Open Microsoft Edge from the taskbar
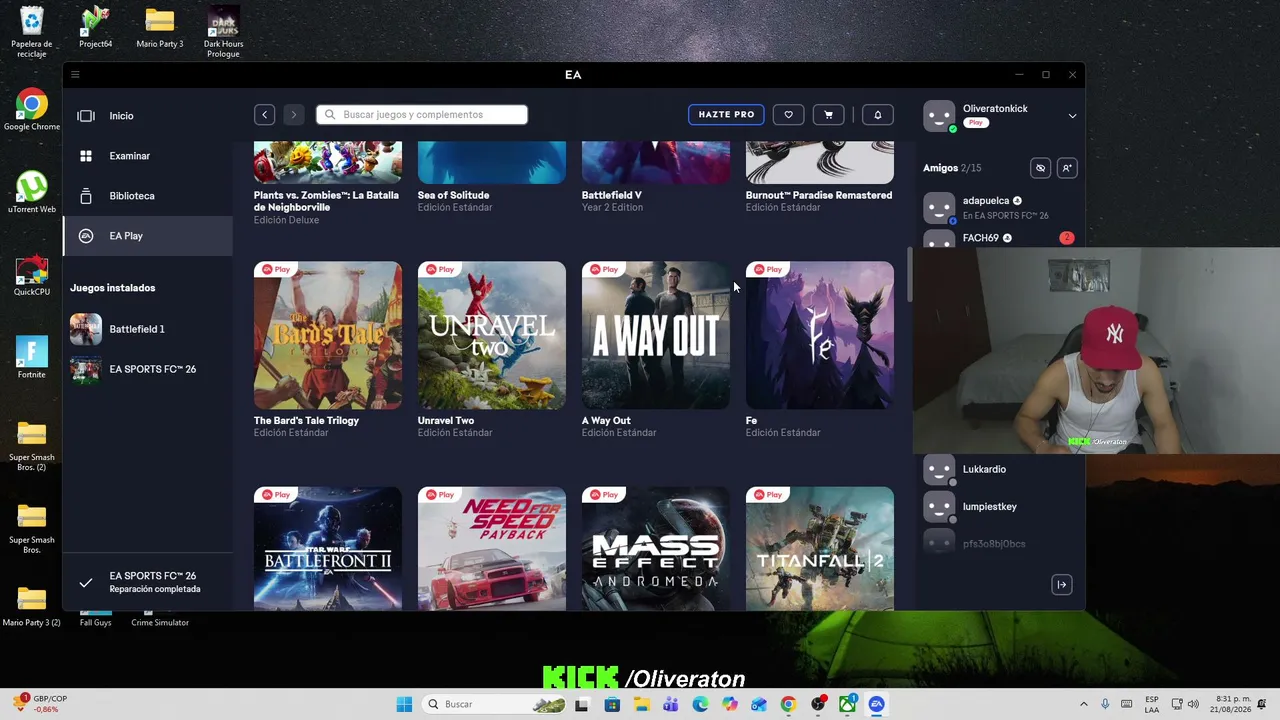This screenshot has width=1280, height=720. click(x=700, y=704)
